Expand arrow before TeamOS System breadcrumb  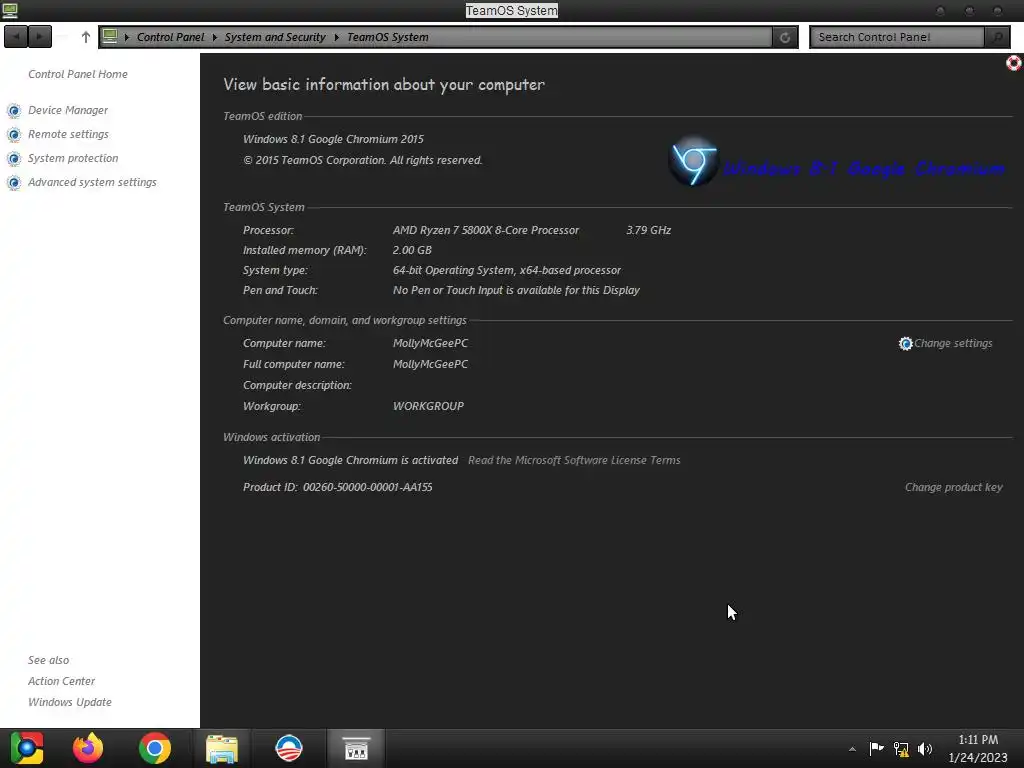coord(336,37)
